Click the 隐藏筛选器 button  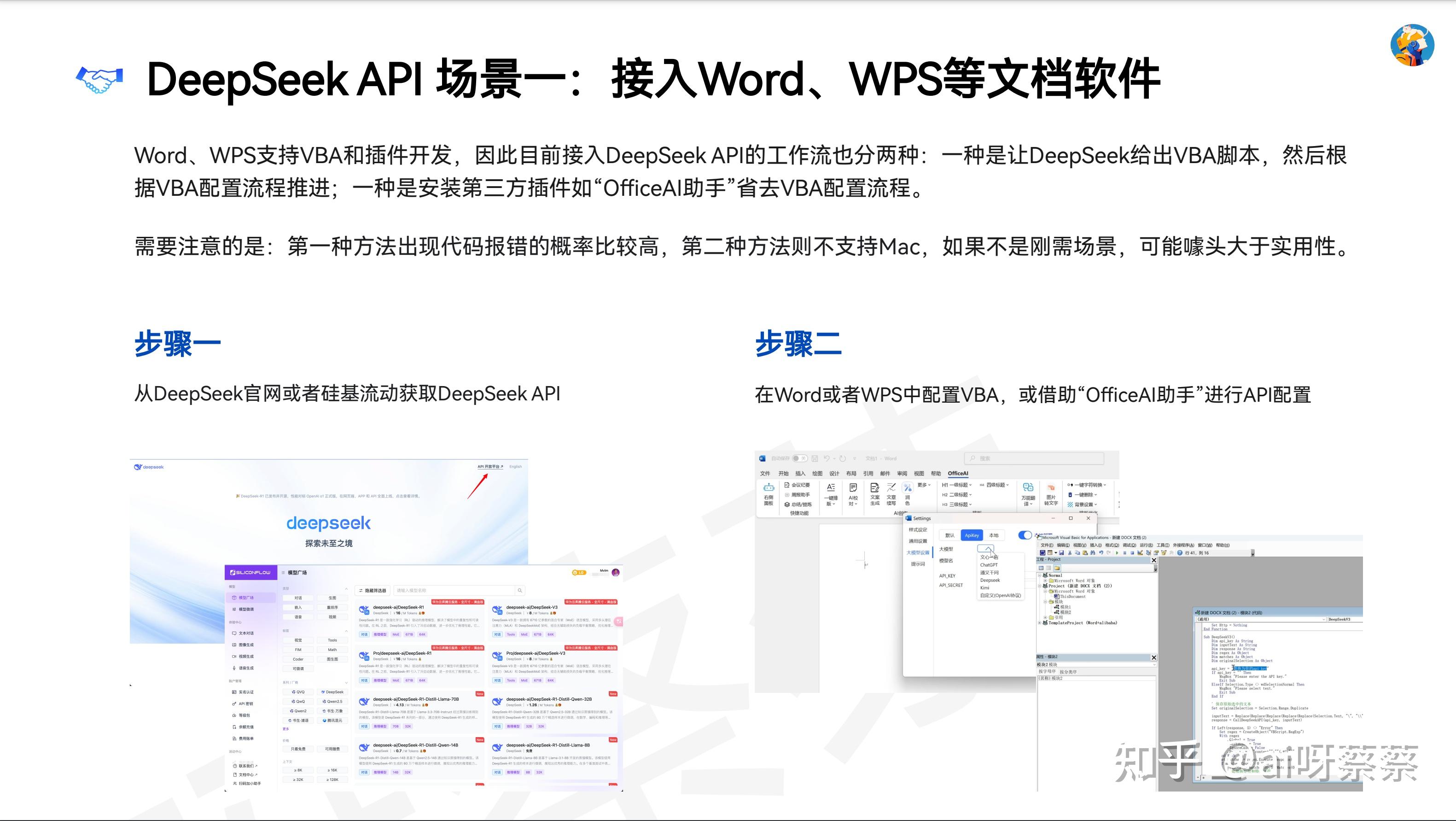373,590
